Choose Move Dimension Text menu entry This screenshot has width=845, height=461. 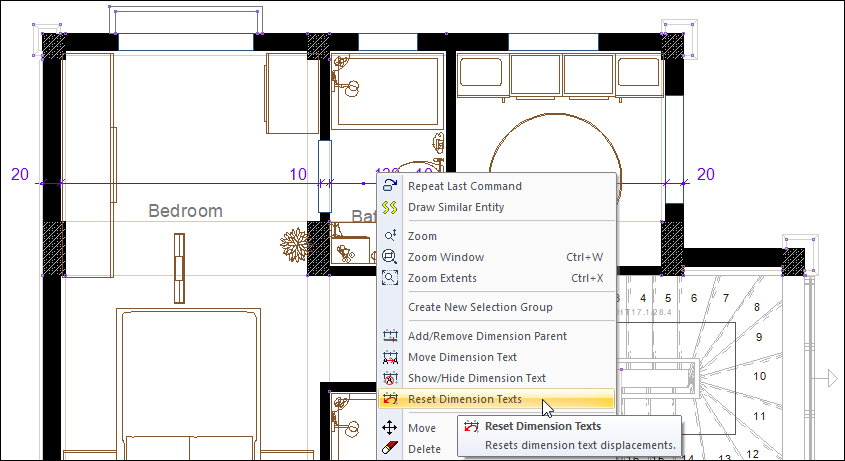[x=462, y=357]
